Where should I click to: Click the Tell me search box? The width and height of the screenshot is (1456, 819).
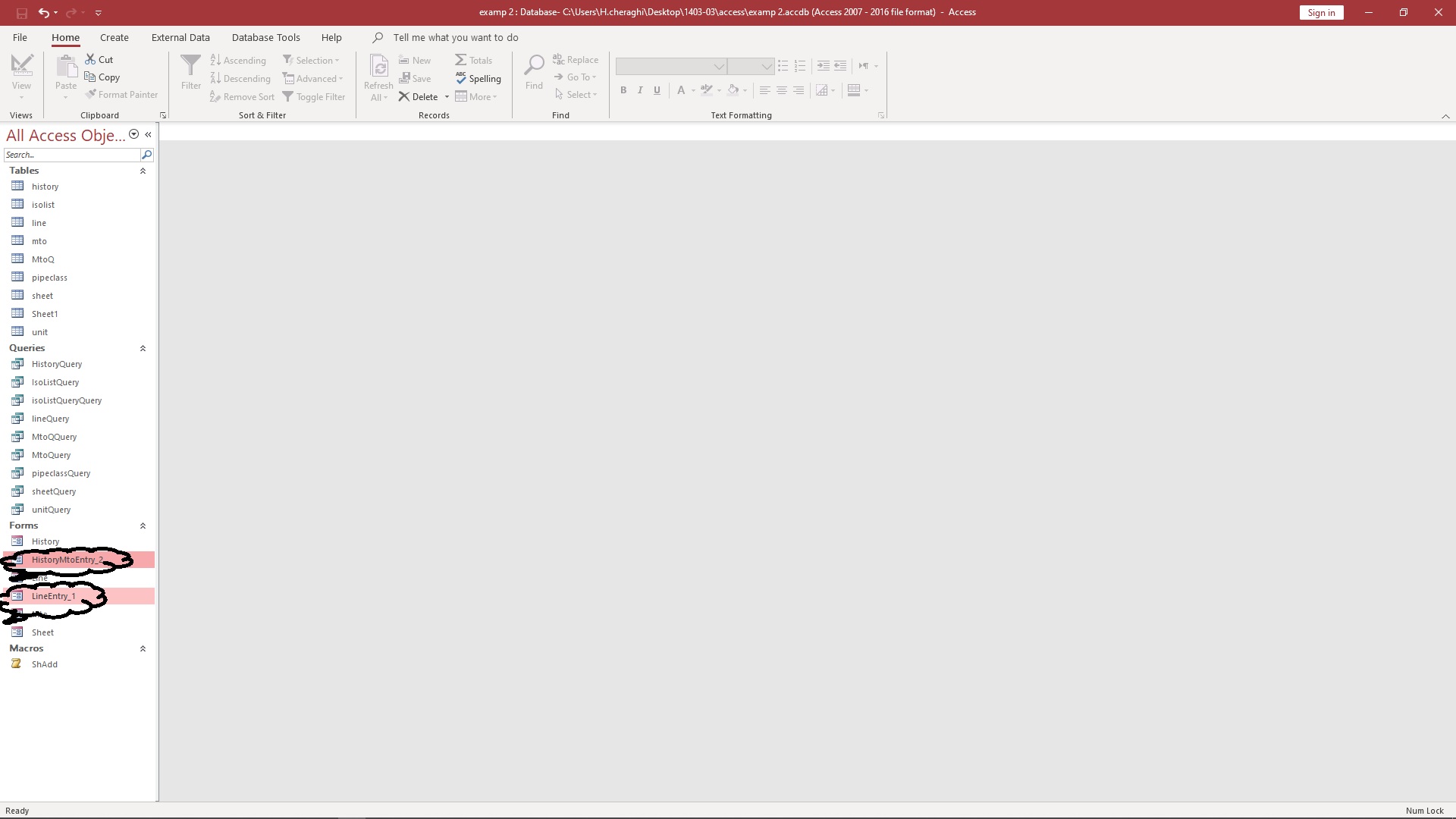tap(455, 37)
